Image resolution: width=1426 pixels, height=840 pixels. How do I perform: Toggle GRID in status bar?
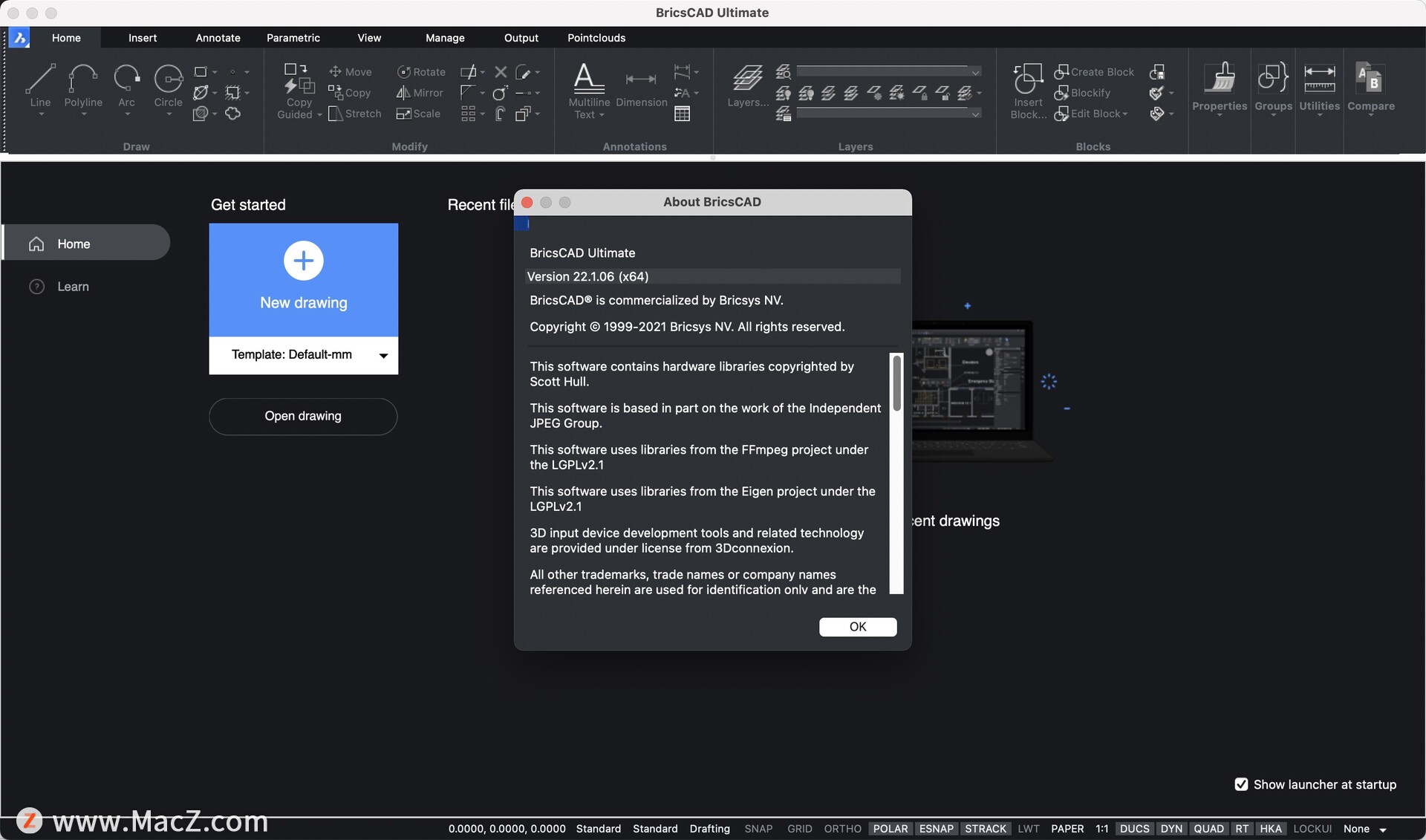point(799,828)
